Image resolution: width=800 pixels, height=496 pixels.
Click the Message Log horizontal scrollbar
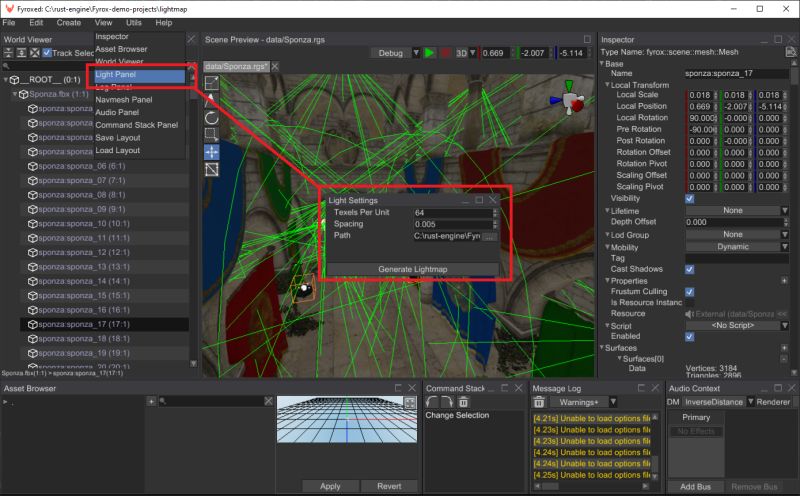[591, 486]
